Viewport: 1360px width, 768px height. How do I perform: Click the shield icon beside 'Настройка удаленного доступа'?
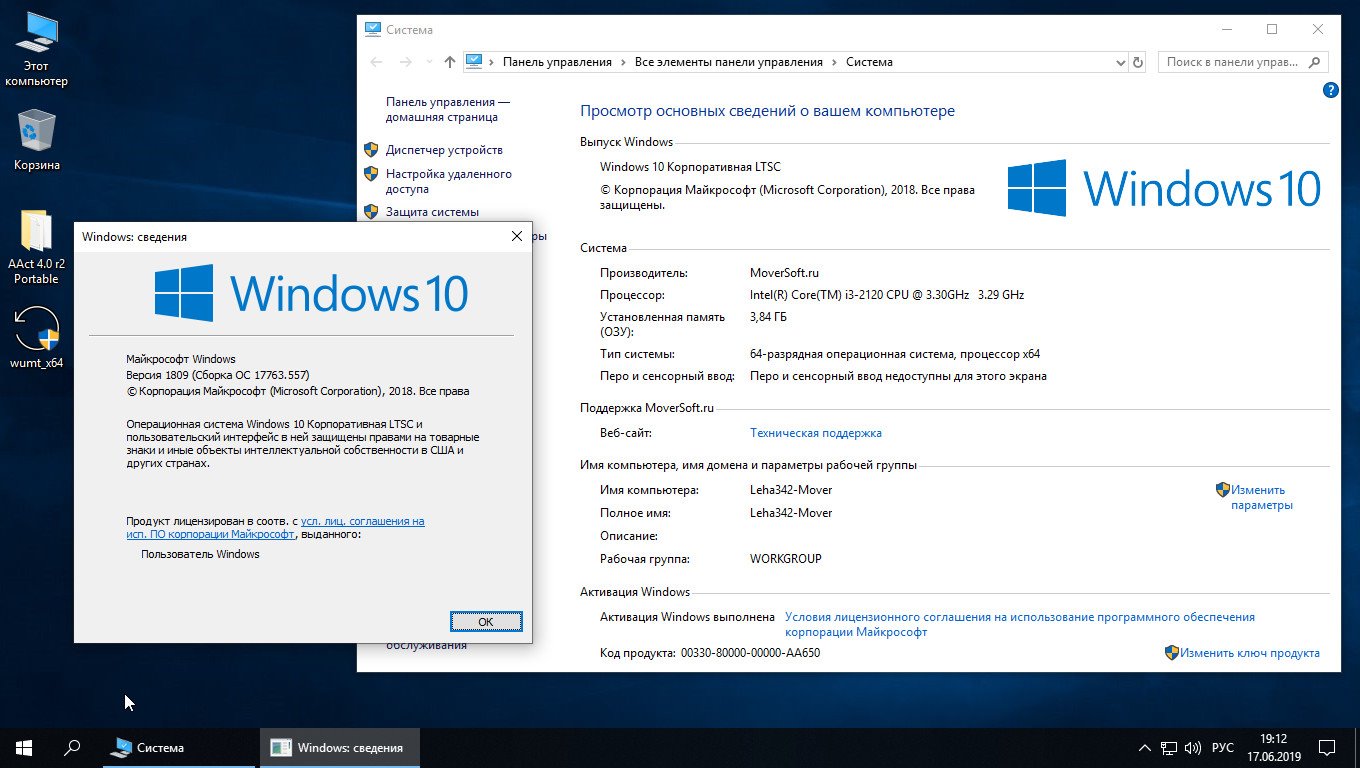point(371,174)
